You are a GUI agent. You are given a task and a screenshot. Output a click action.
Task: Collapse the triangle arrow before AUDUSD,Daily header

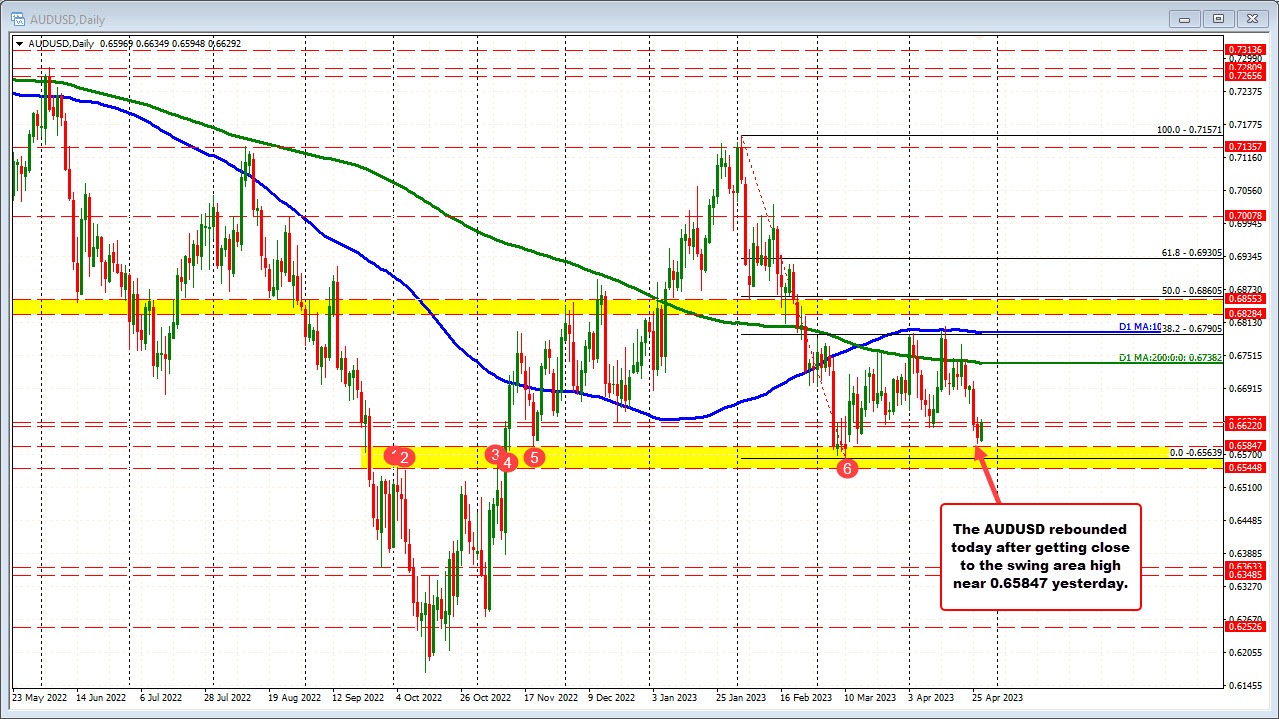19,44
